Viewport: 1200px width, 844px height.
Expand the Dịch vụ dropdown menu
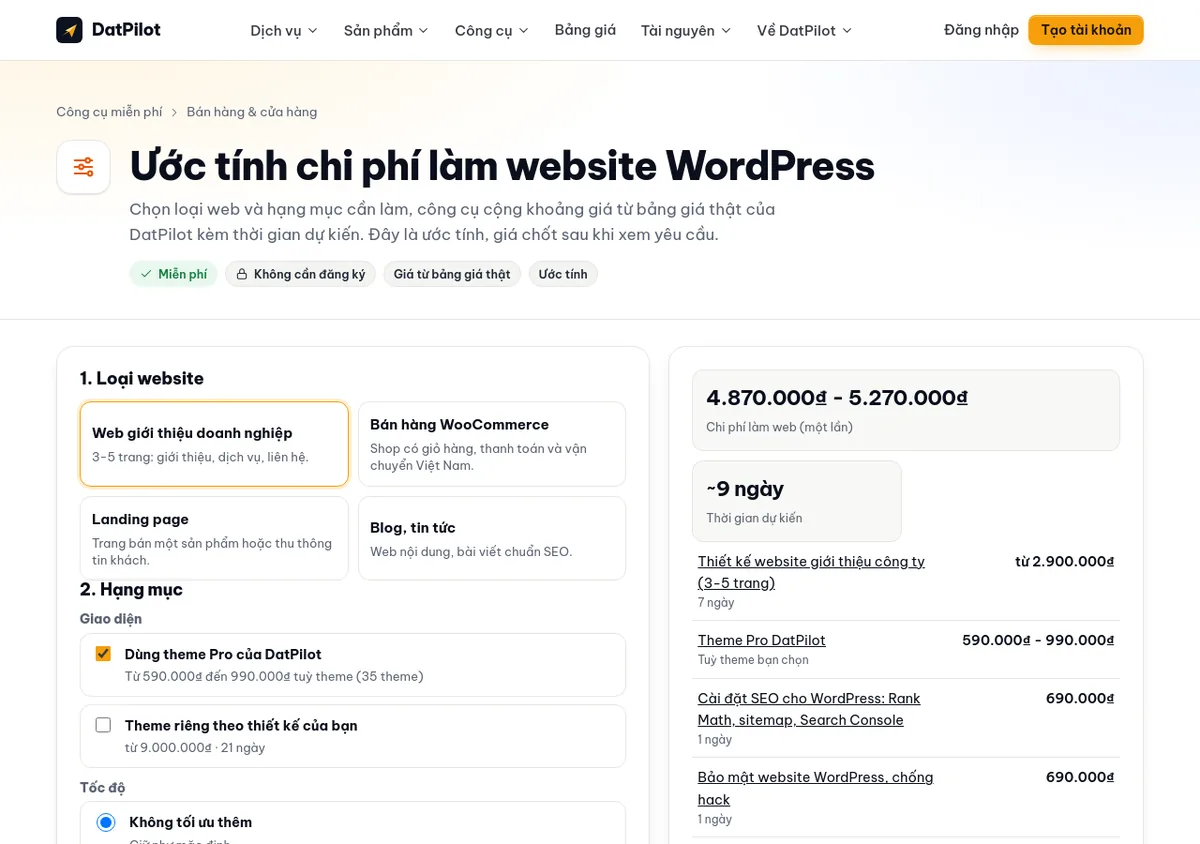click(284, 30)
